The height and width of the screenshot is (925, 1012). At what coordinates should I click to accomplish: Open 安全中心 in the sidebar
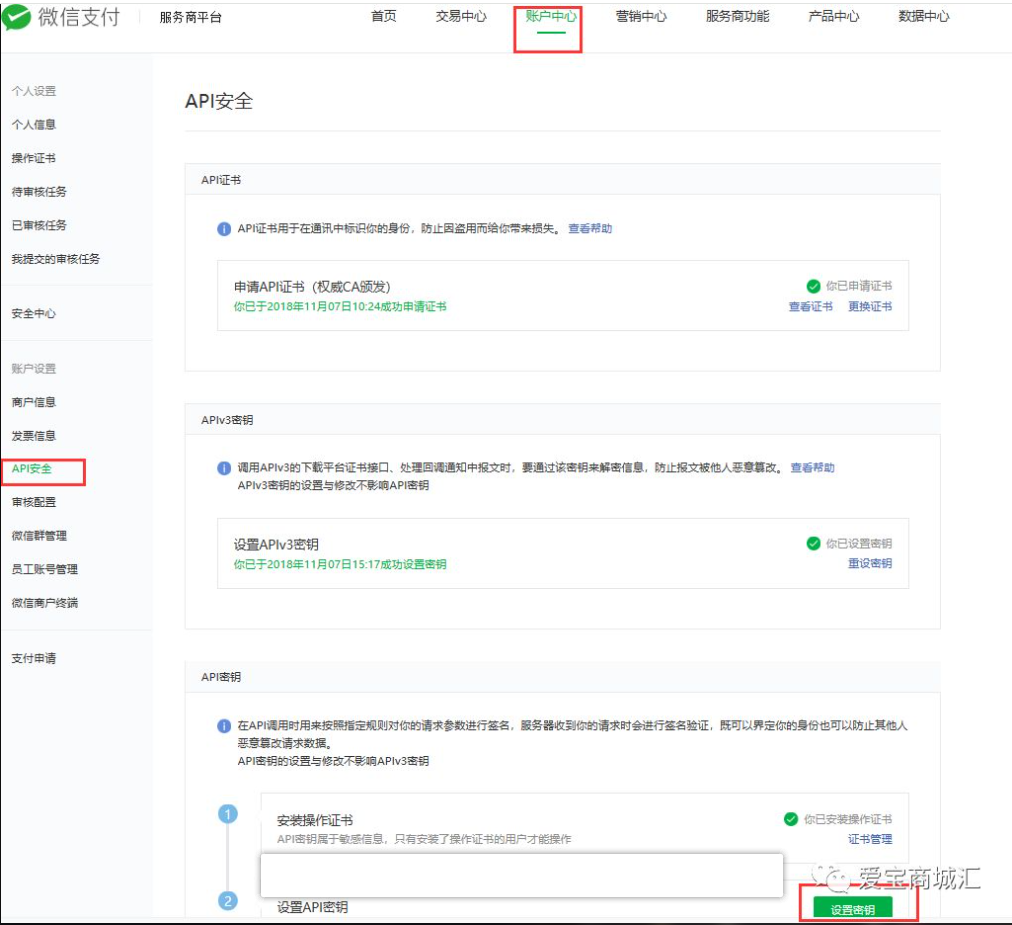(x=34, y=314)
